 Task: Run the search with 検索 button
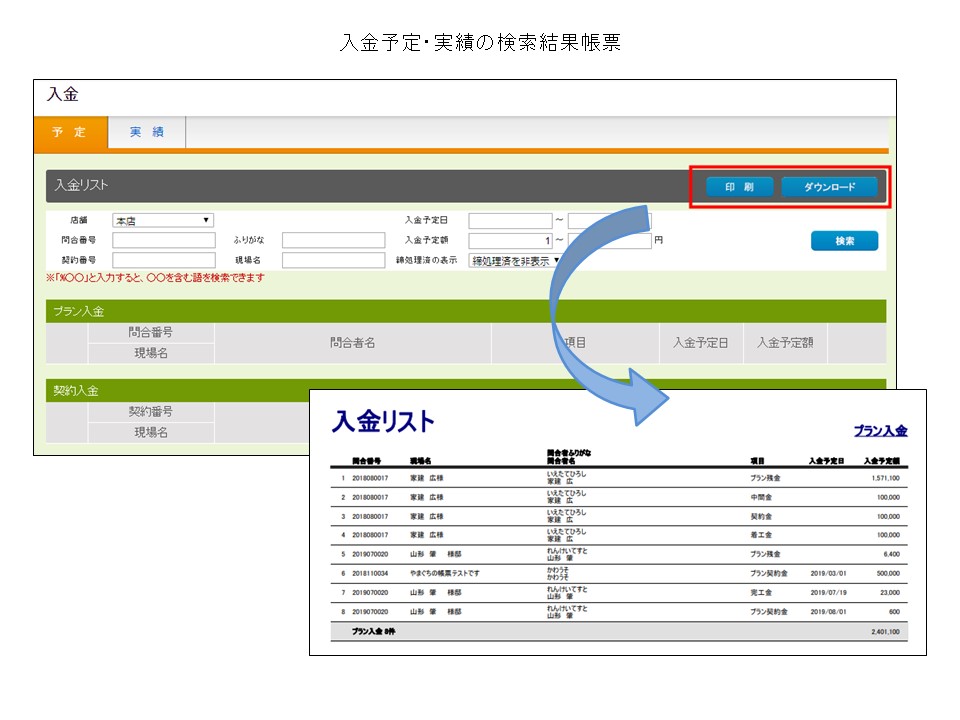[x=844, y=241]
